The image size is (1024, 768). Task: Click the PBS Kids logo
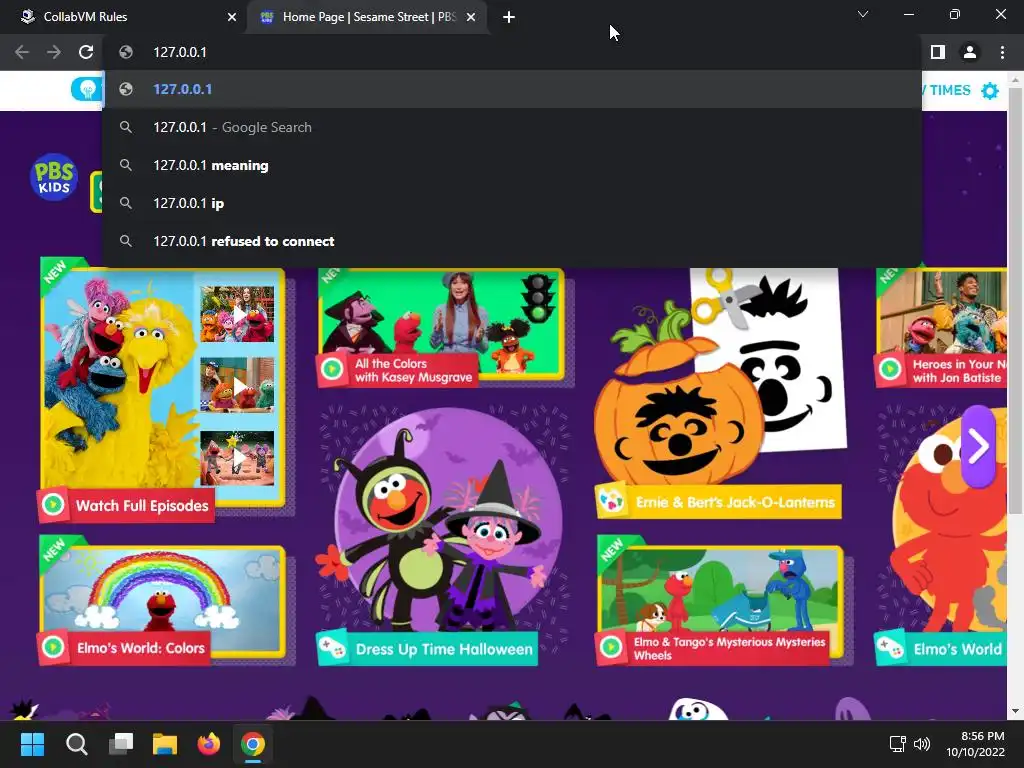tap(54, 177)
